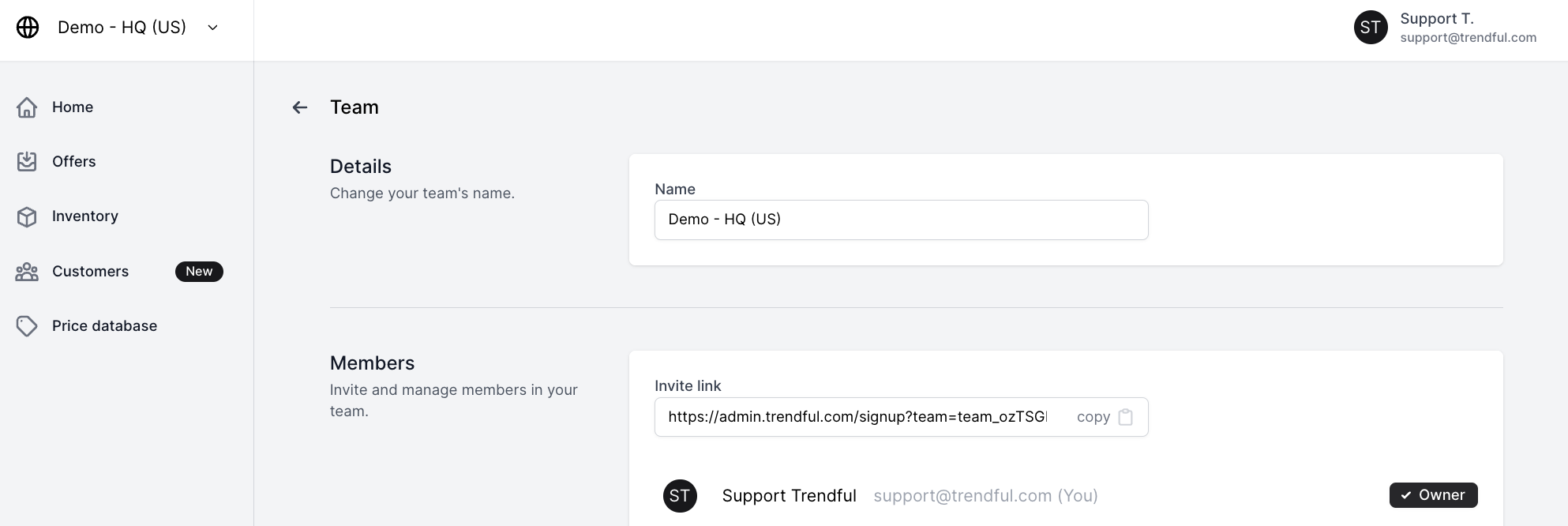Click the globe icon beside team name
Image resolution: width=1568 pixels, height=526 pixels.
tap(28, 28)
